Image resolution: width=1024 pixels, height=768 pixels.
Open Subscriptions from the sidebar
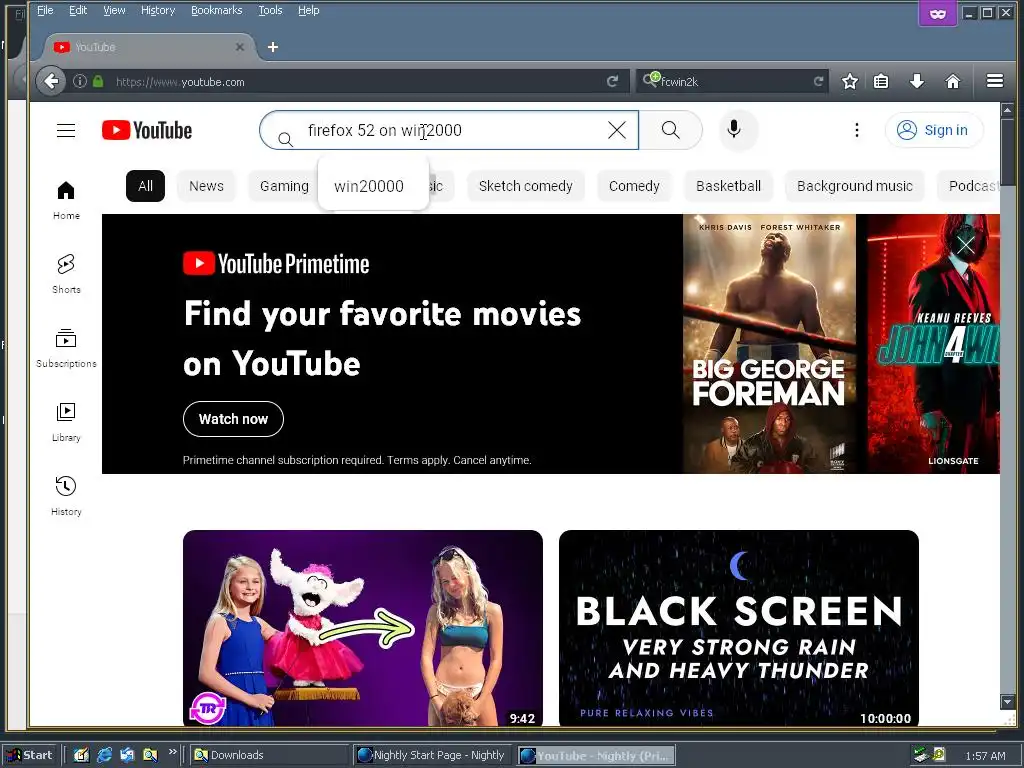coord(66,349)
